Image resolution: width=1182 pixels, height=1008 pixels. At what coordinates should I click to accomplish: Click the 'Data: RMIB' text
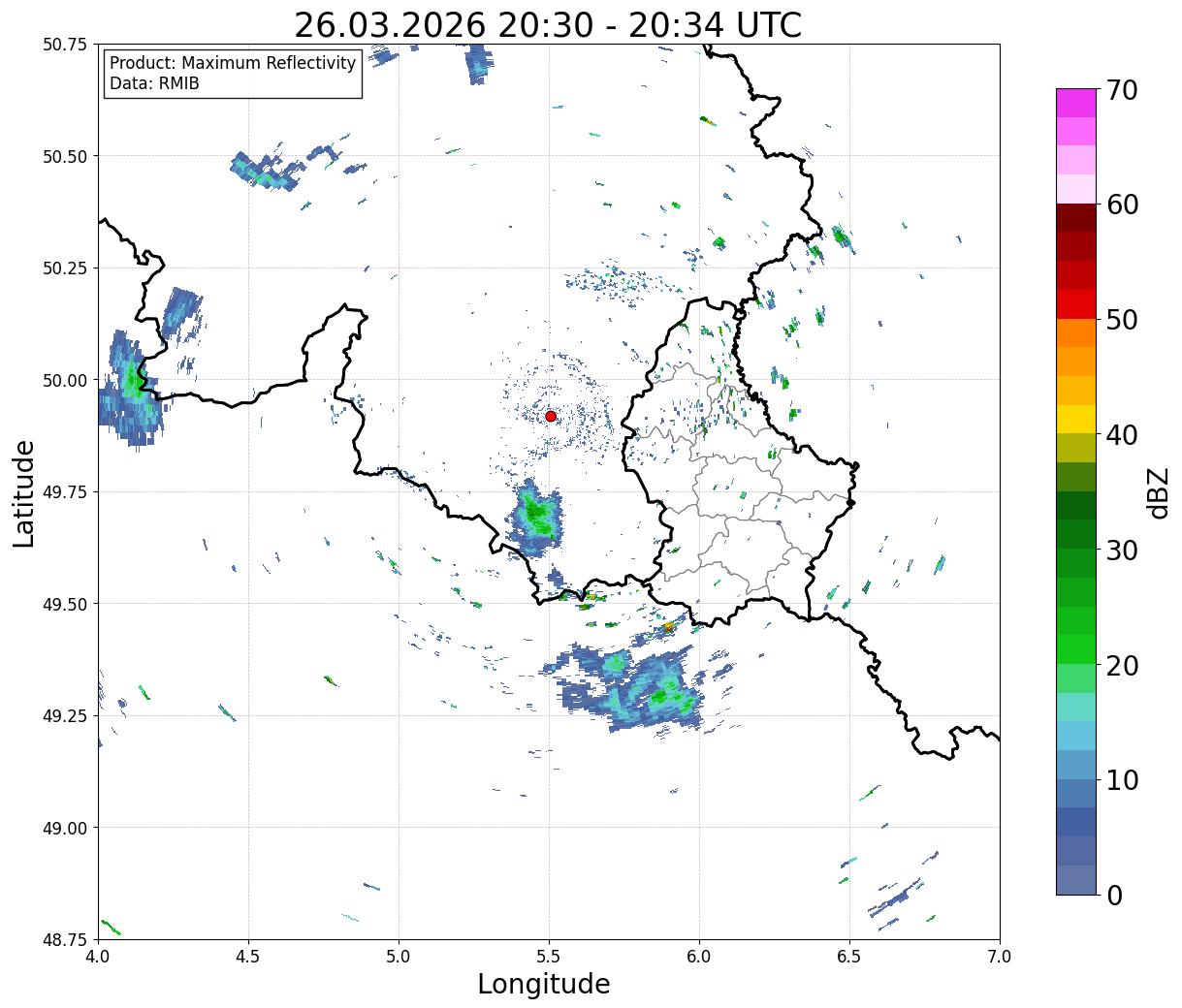(x=154, y=83)
